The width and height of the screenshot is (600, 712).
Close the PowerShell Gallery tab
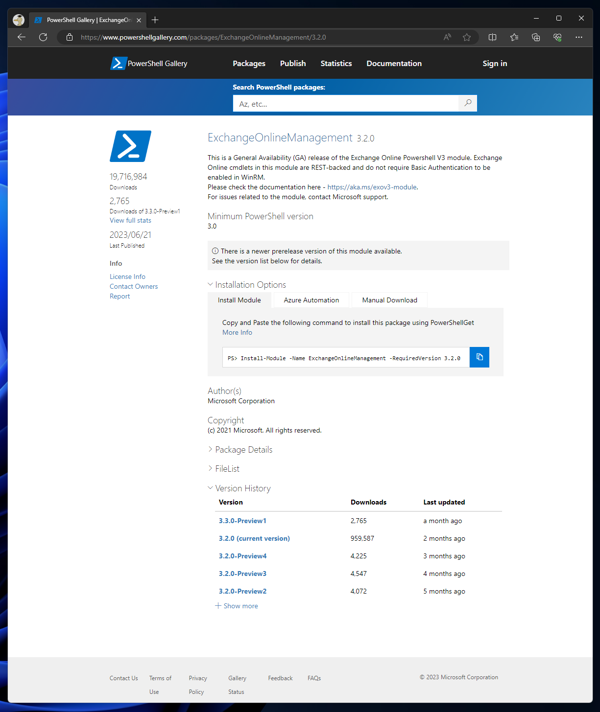139,20
